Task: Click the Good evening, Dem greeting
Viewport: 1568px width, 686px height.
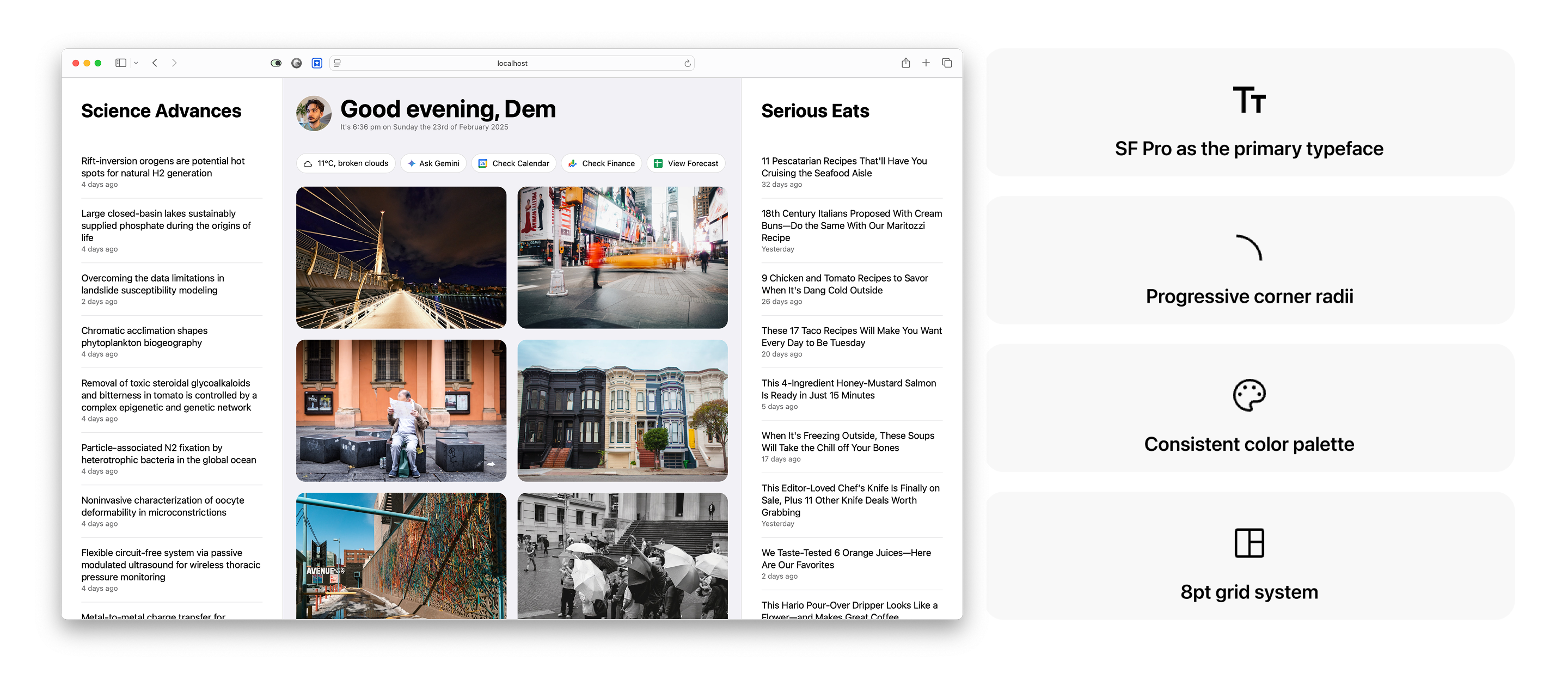Action: (448, 109)
